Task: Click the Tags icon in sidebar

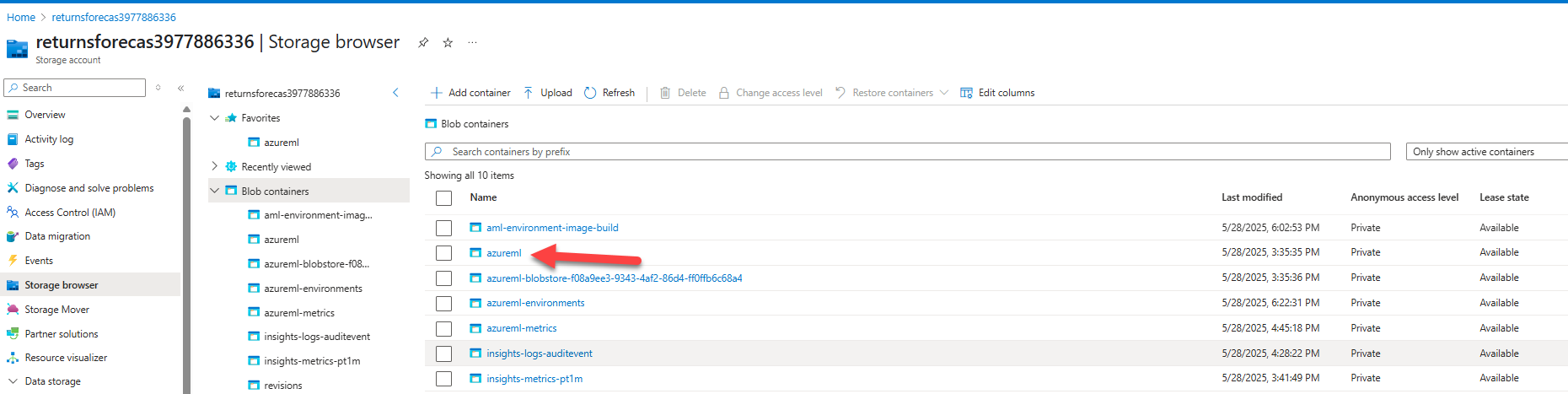Action: click(x=13, y=164)
